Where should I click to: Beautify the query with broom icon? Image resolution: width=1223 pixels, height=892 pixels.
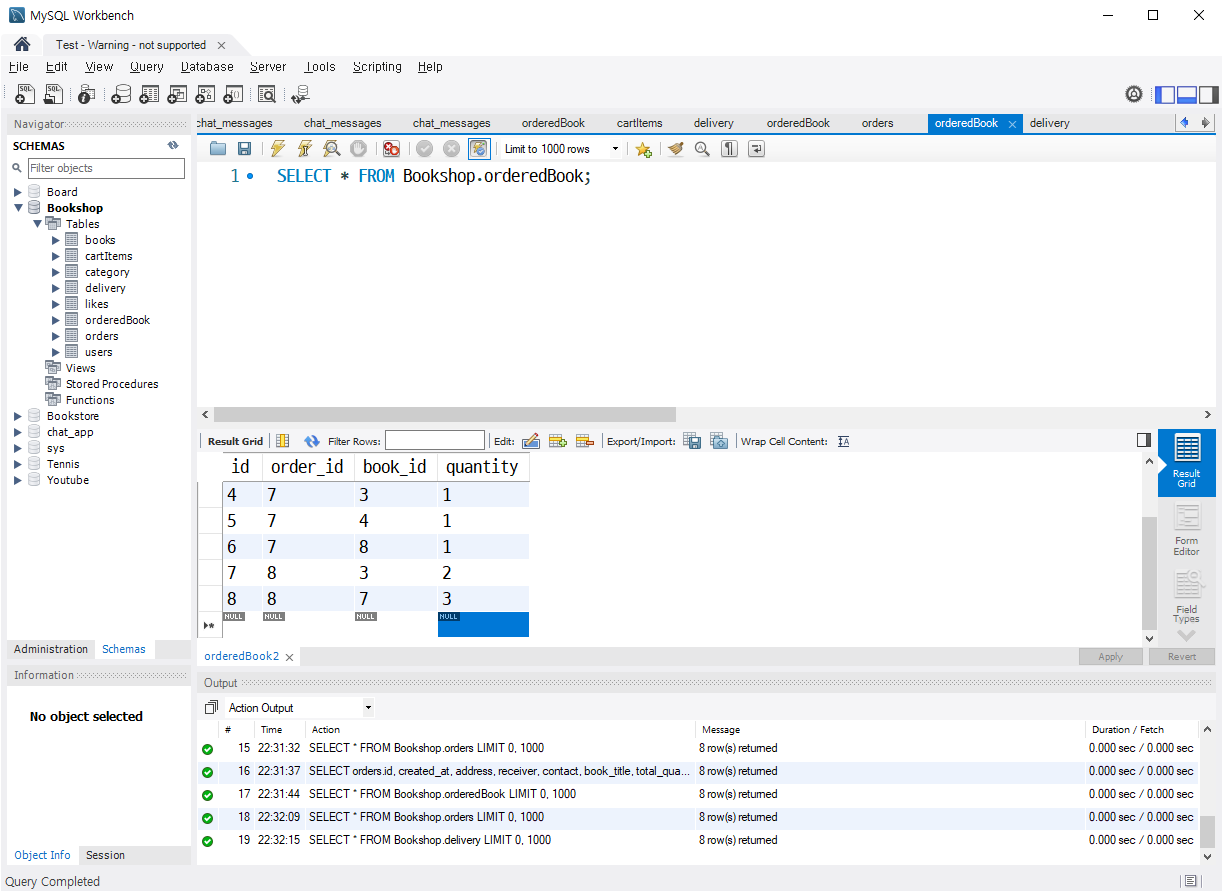[x=676, y=149]
